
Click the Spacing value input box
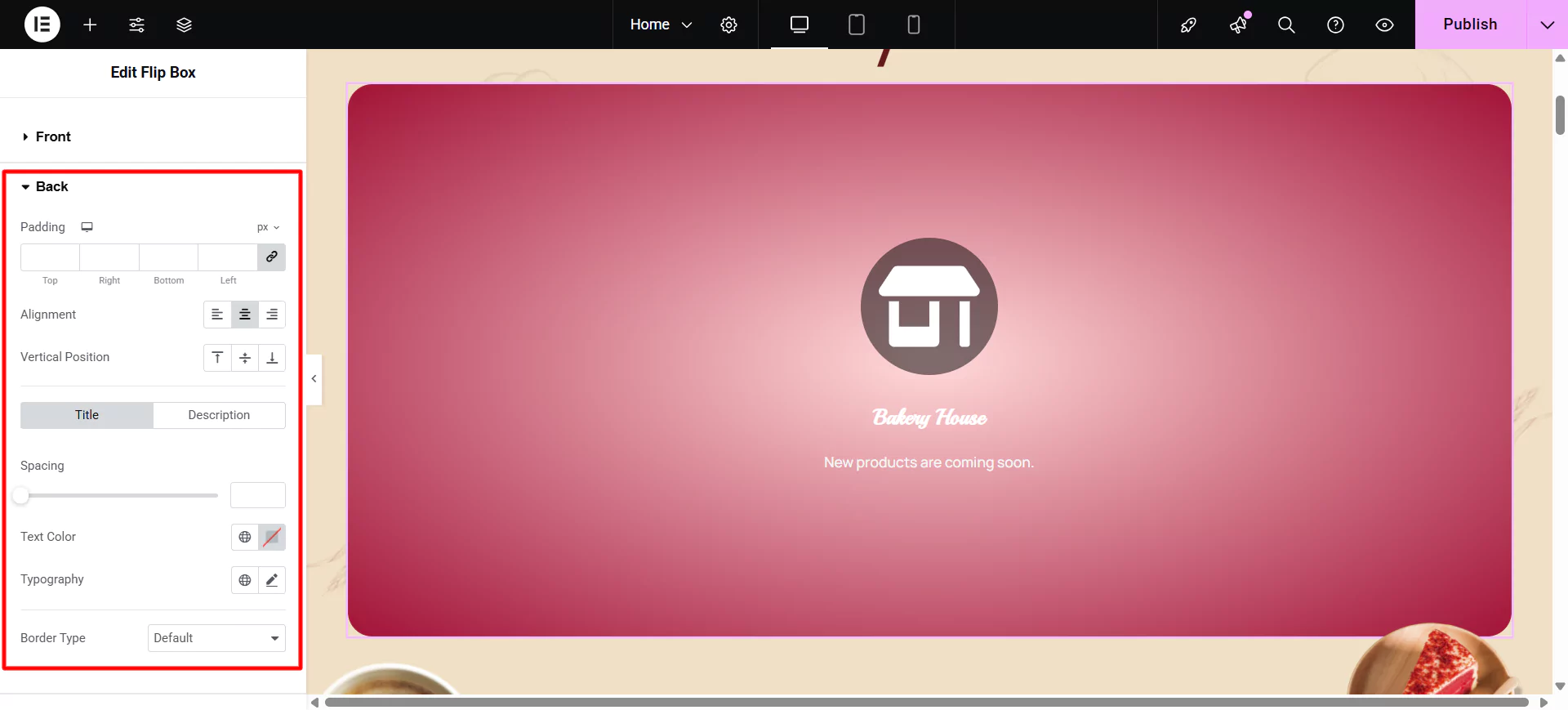click(258, 495)
